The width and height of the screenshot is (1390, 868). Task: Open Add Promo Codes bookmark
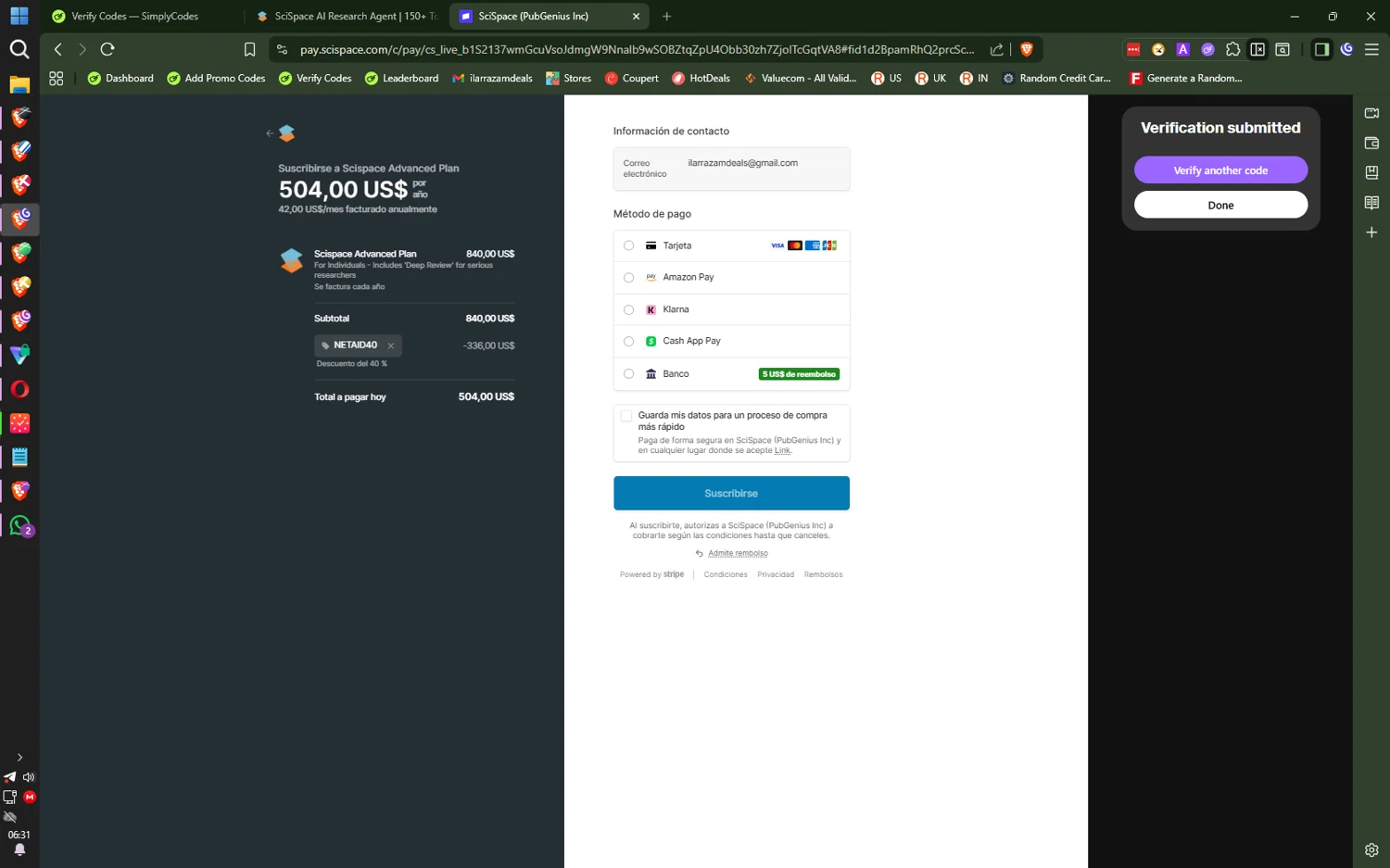tap(216, 78)
